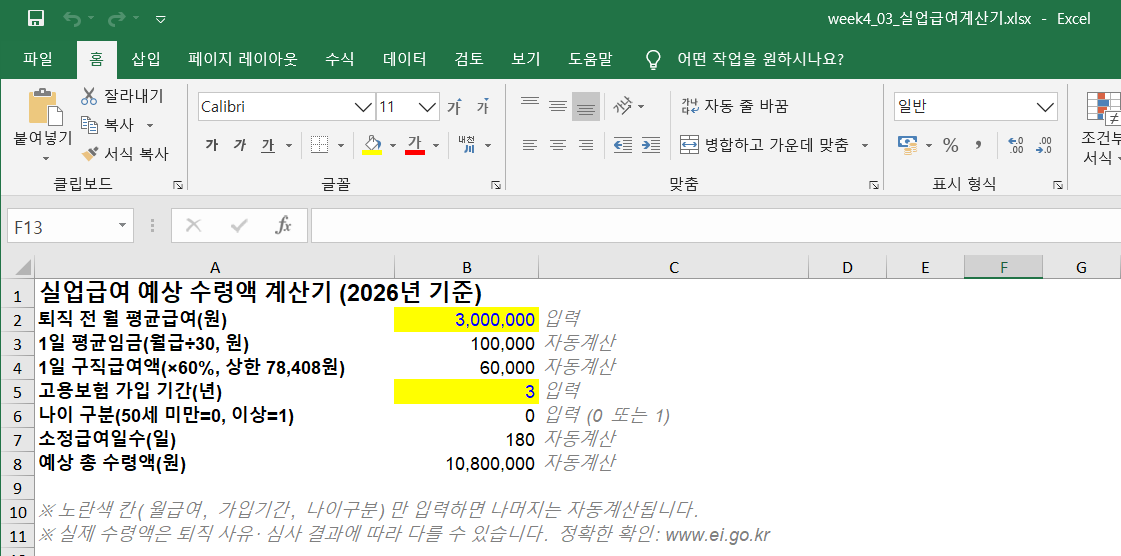The image size is (1121, 556).
Task: Toggle center horizontal alignment
Action: (x=558, y=145)
